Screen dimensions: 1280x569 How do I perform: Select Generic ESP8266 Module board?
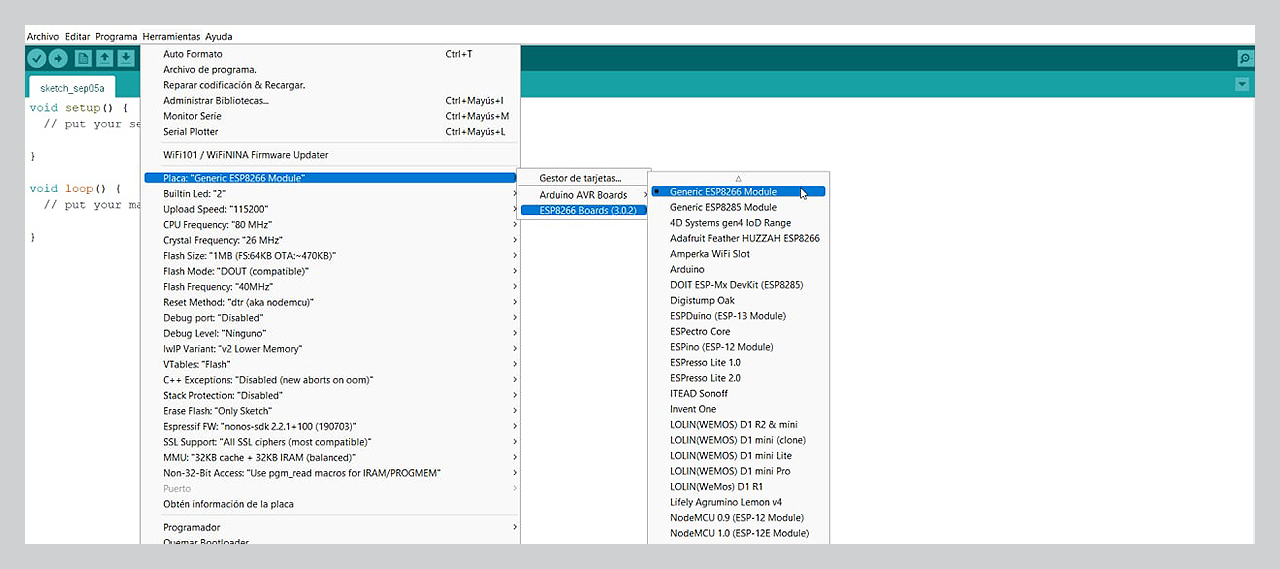(738, 192)
